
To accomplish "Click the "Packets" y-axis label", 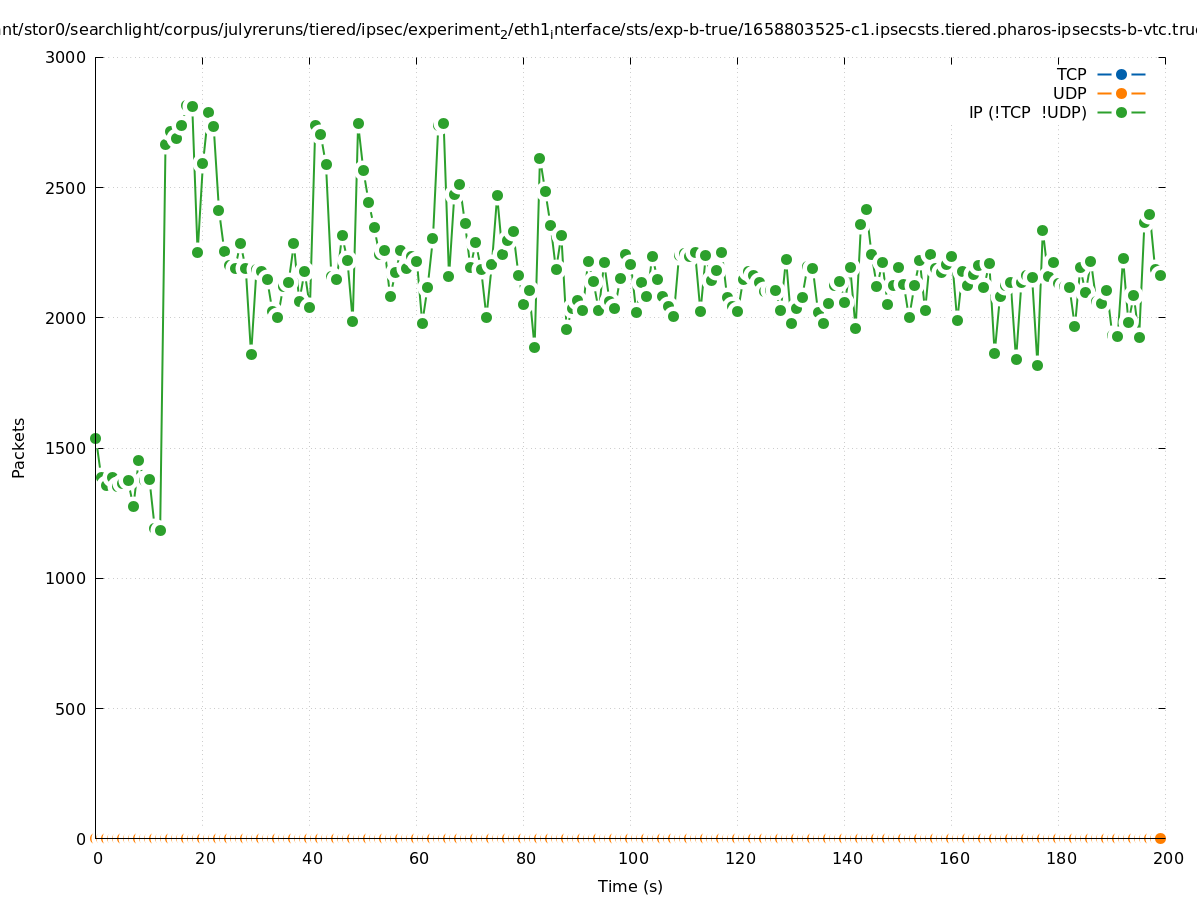I will (x=19, y=447).
